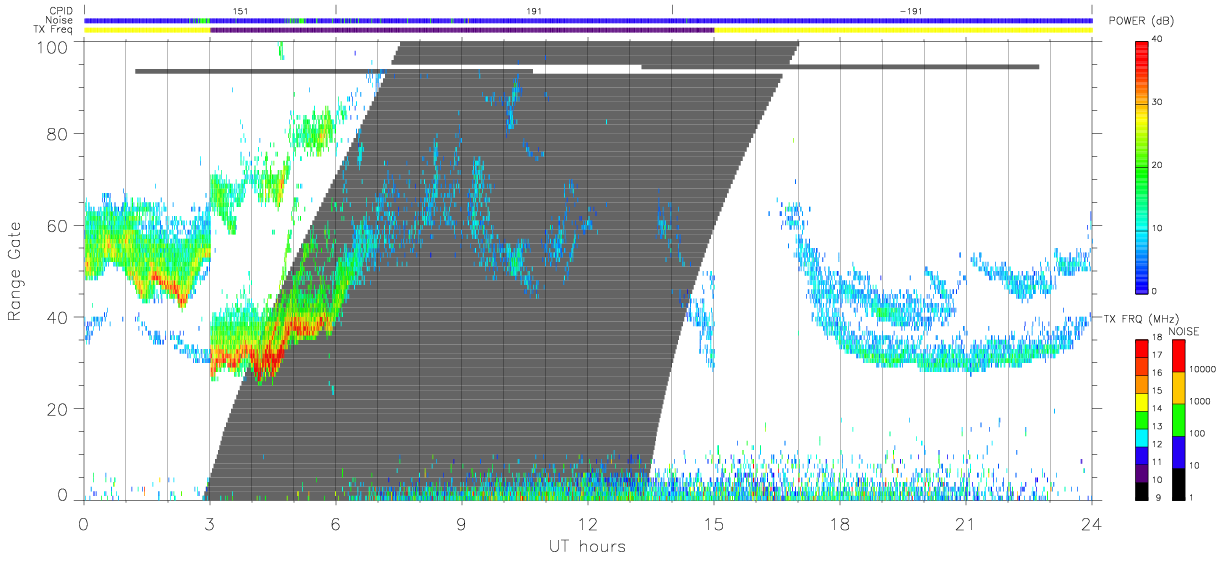This screenshot has height=567, width=1228.
Task: Click power scale top label '40'
Action: point(1158,39)
